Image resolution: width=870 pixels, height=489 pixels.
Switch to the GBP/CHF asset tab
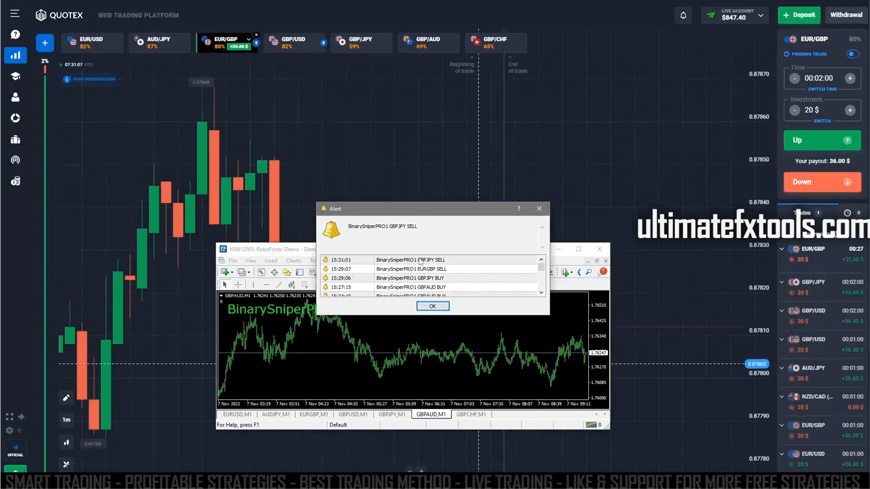pos(495,43)
